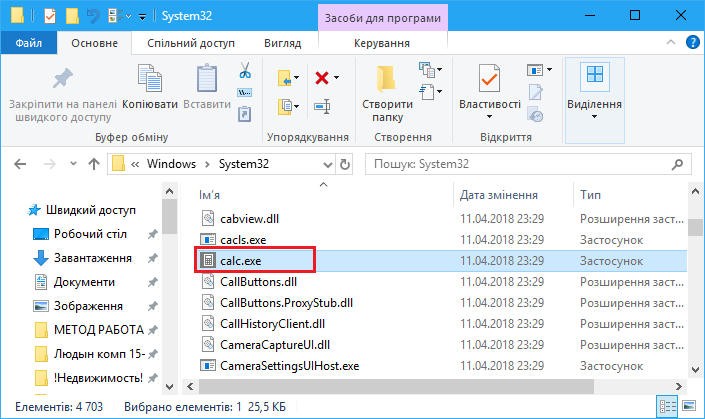Switch to Details view icon in status bar

[x=668, y=407]
